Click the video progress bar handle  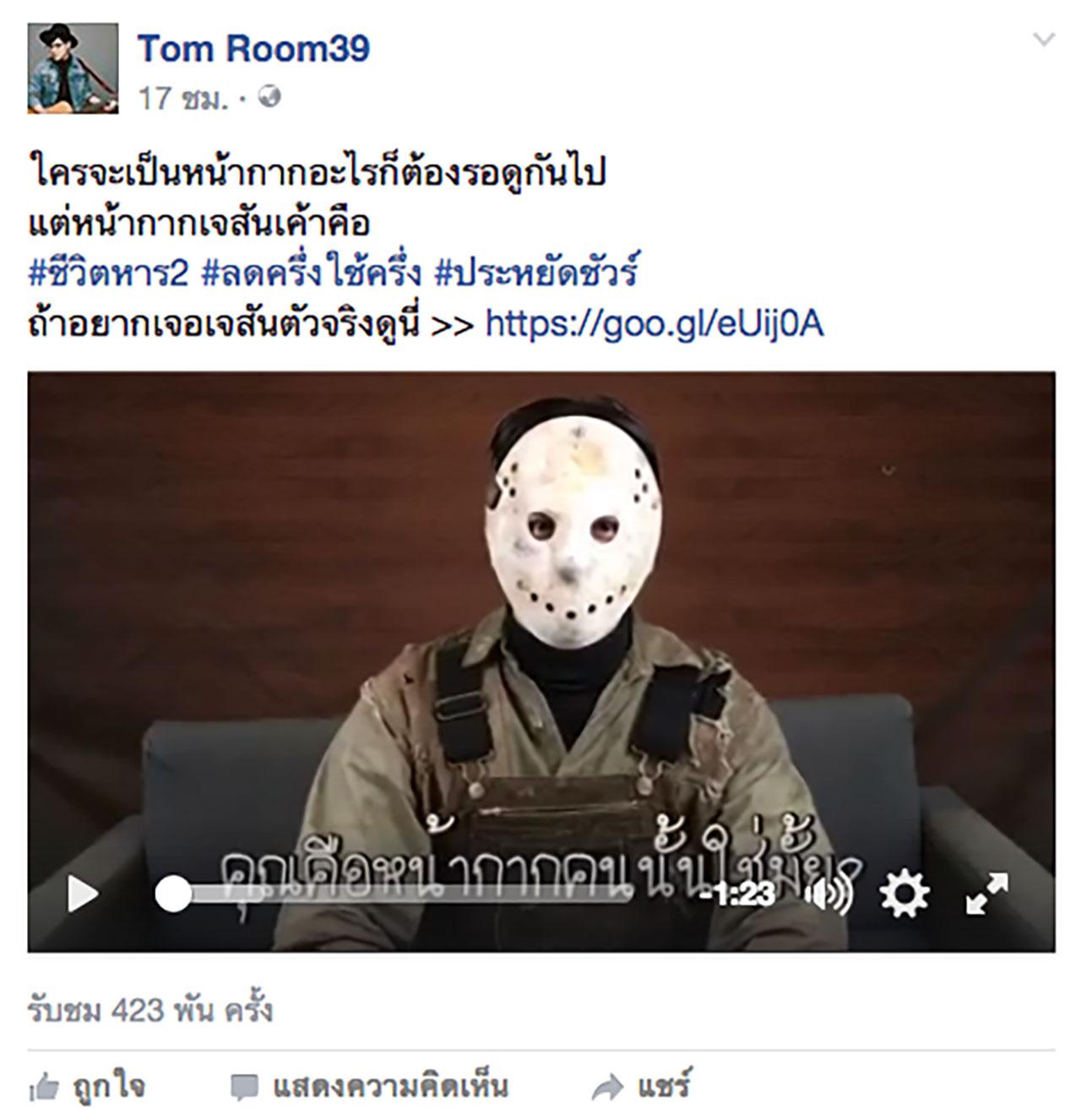click(173, 894)
